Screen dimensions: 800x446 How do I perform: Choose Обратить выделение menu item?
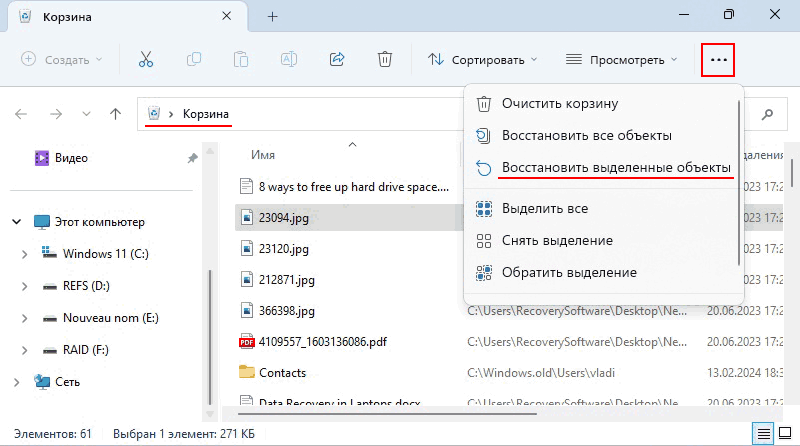(x=602, y=273)
